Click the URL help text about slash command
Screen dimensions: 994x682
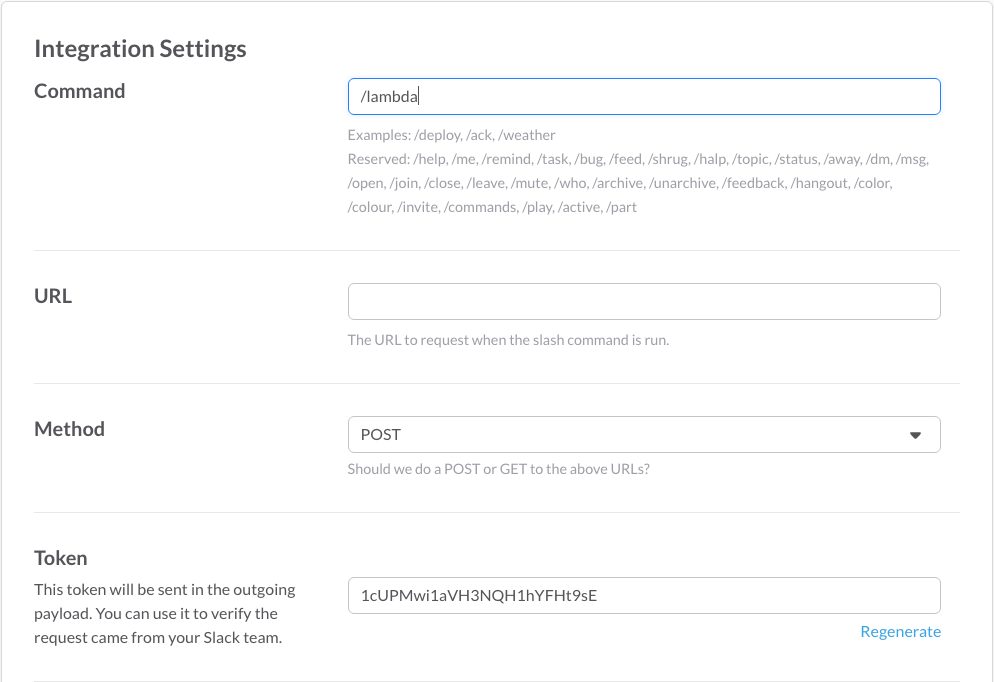tap(508, 340)
